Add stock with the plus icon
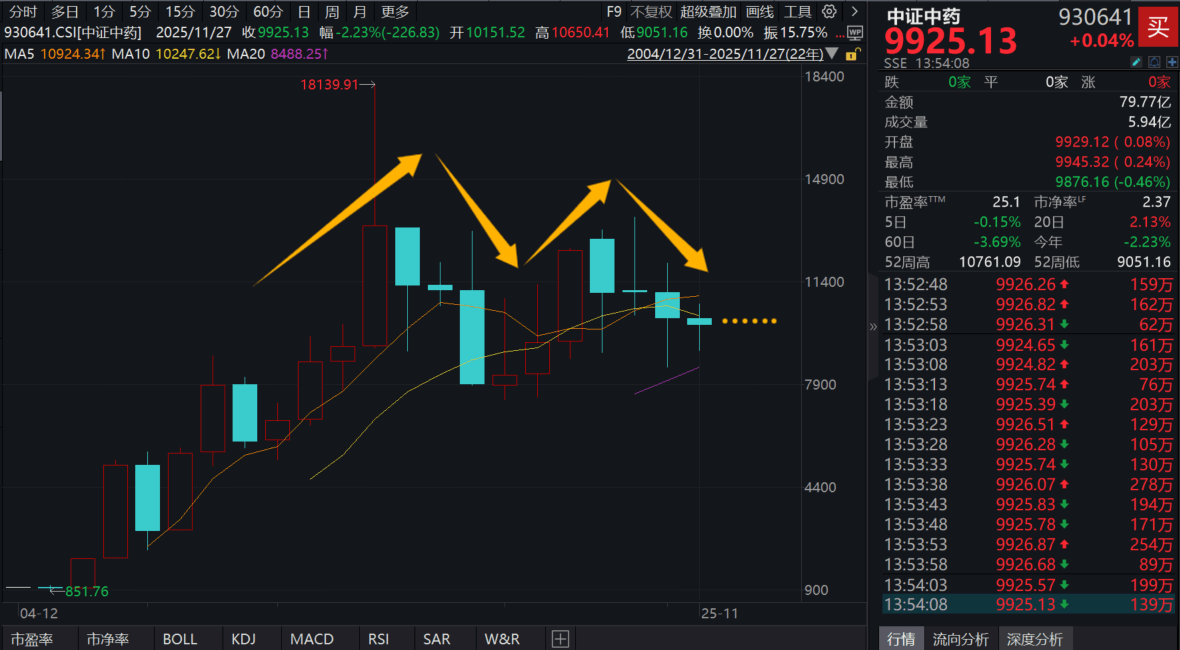Viewport: 1180px width, 650px height. click(1170, 62)
